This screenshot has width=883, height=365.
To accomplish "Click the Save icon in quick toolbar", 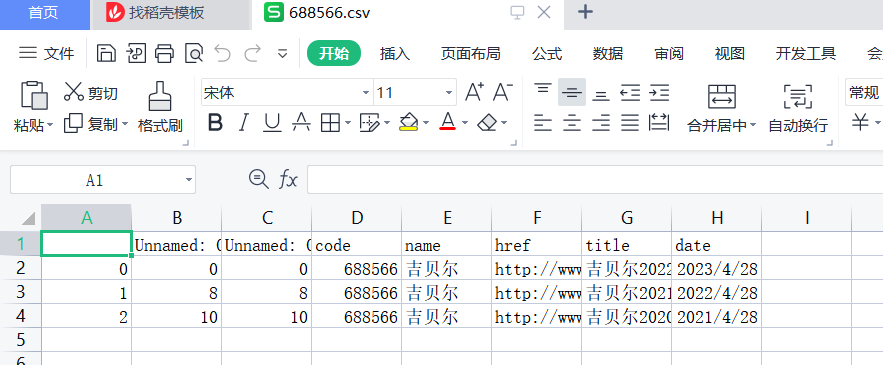I will [x=106, y=54].
